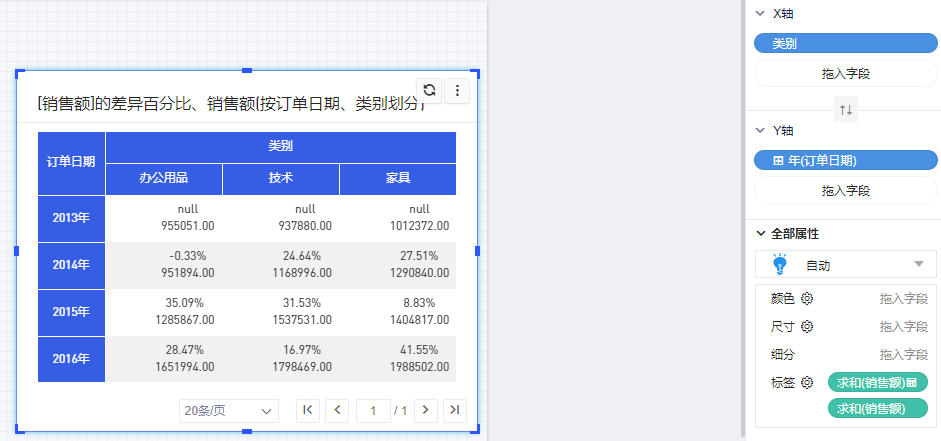Open the three-dot more options menu

coord(456,90)
